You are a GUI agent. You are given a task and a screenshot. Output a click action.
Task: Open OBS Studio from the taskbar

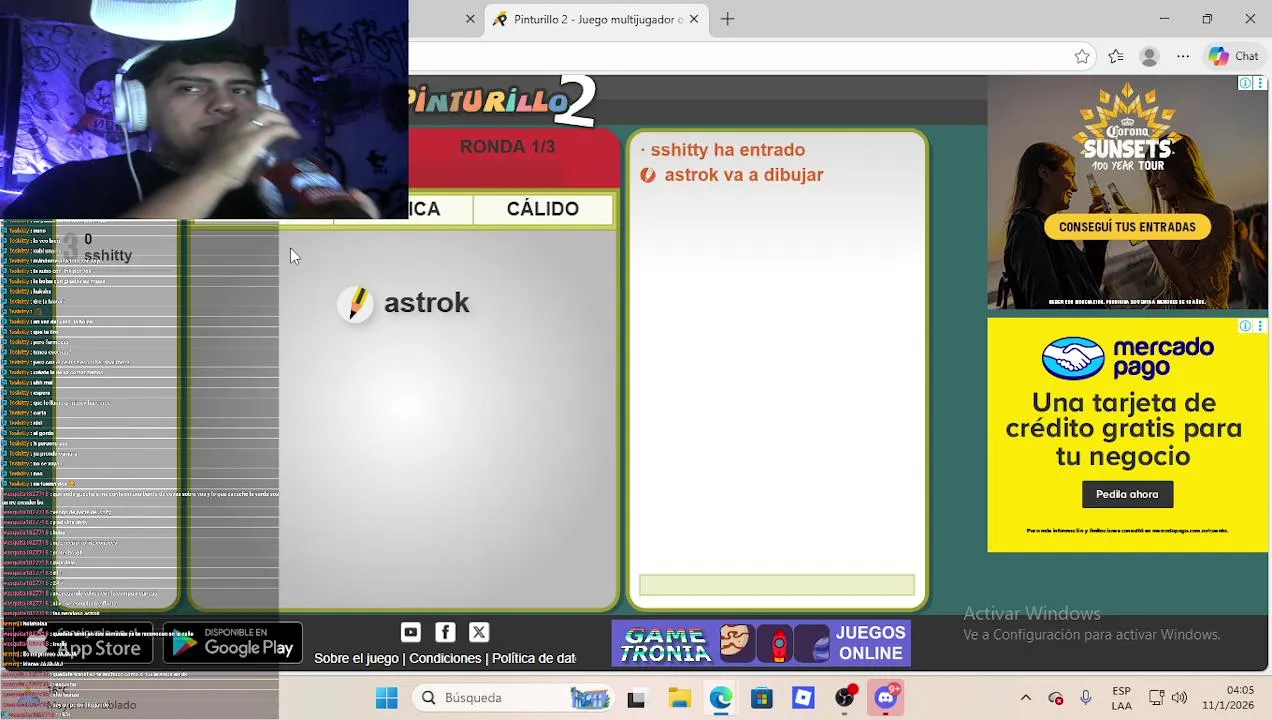tap(845, 698)
